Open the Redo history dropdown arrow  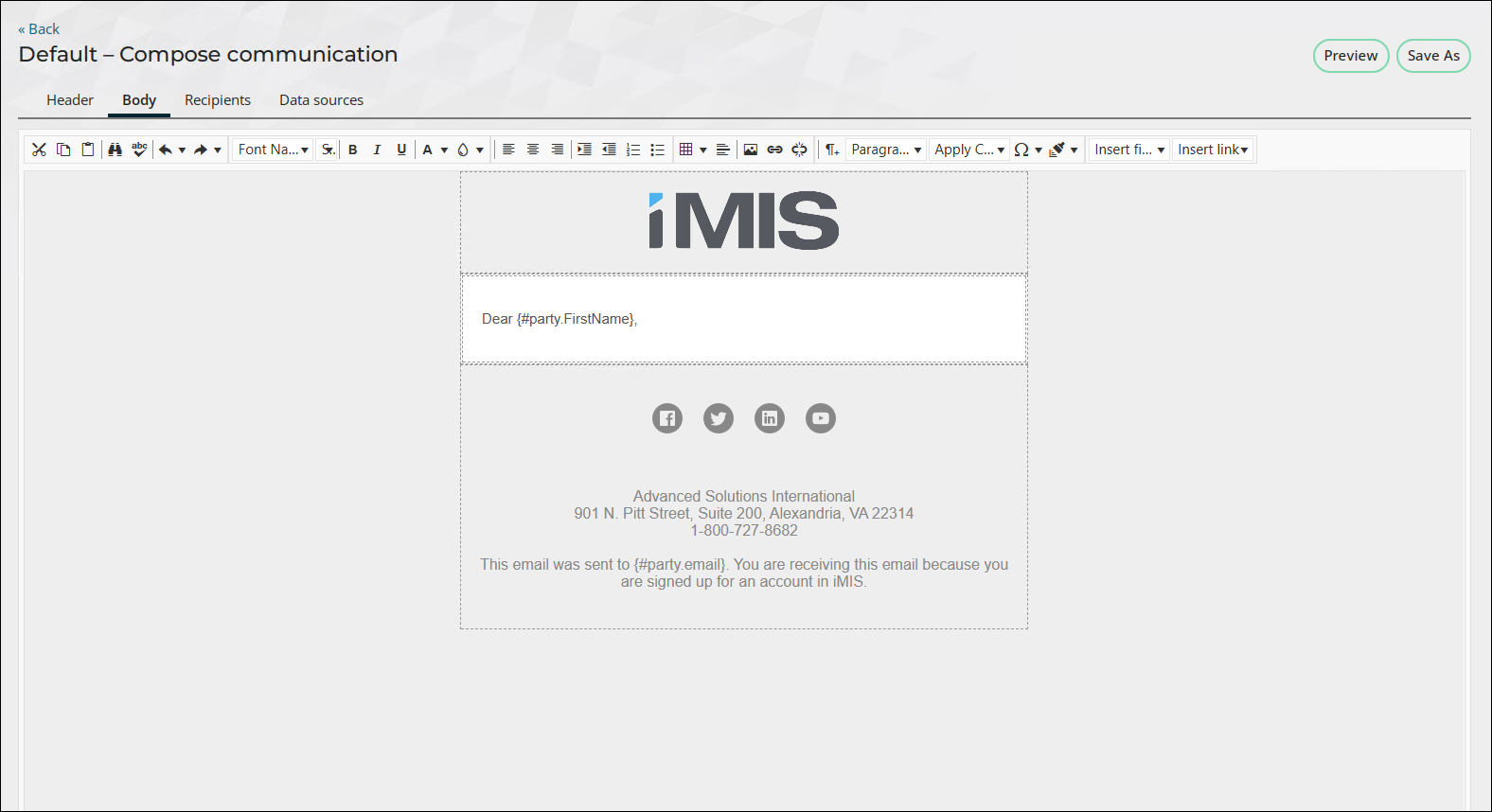click(x=218, y=150)
